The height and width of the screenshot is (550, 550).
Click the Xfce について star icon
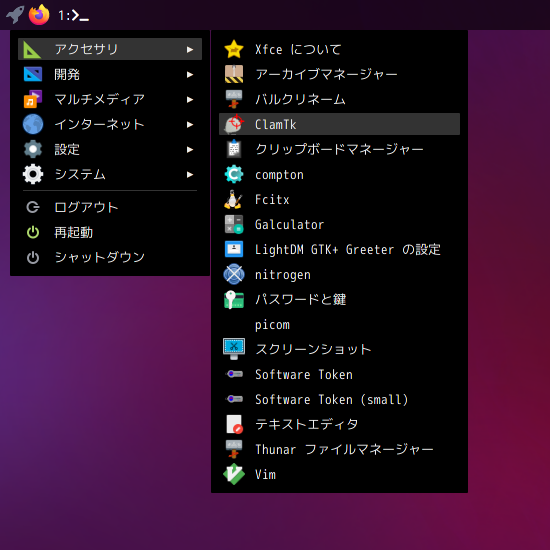(234, 49)
